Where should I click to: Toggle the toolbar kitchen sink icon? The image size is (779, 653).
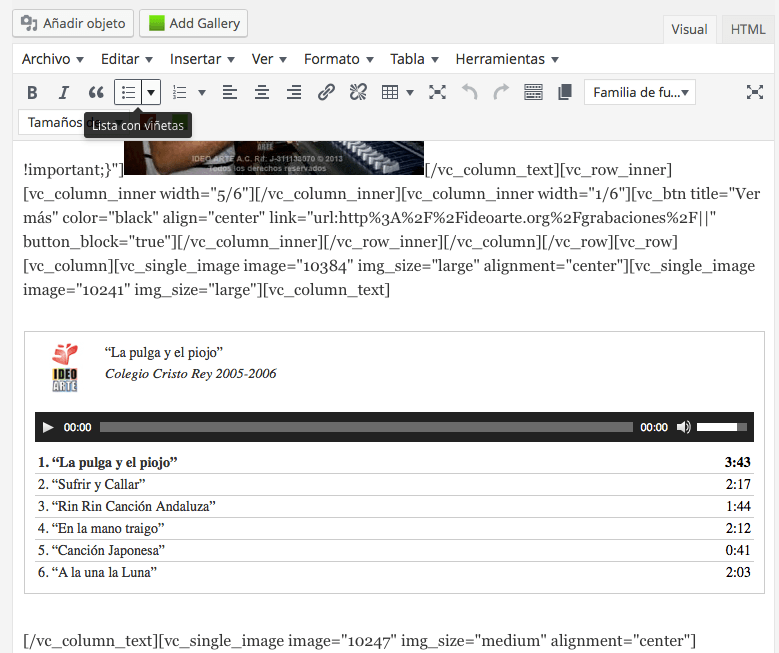point(533,92)
